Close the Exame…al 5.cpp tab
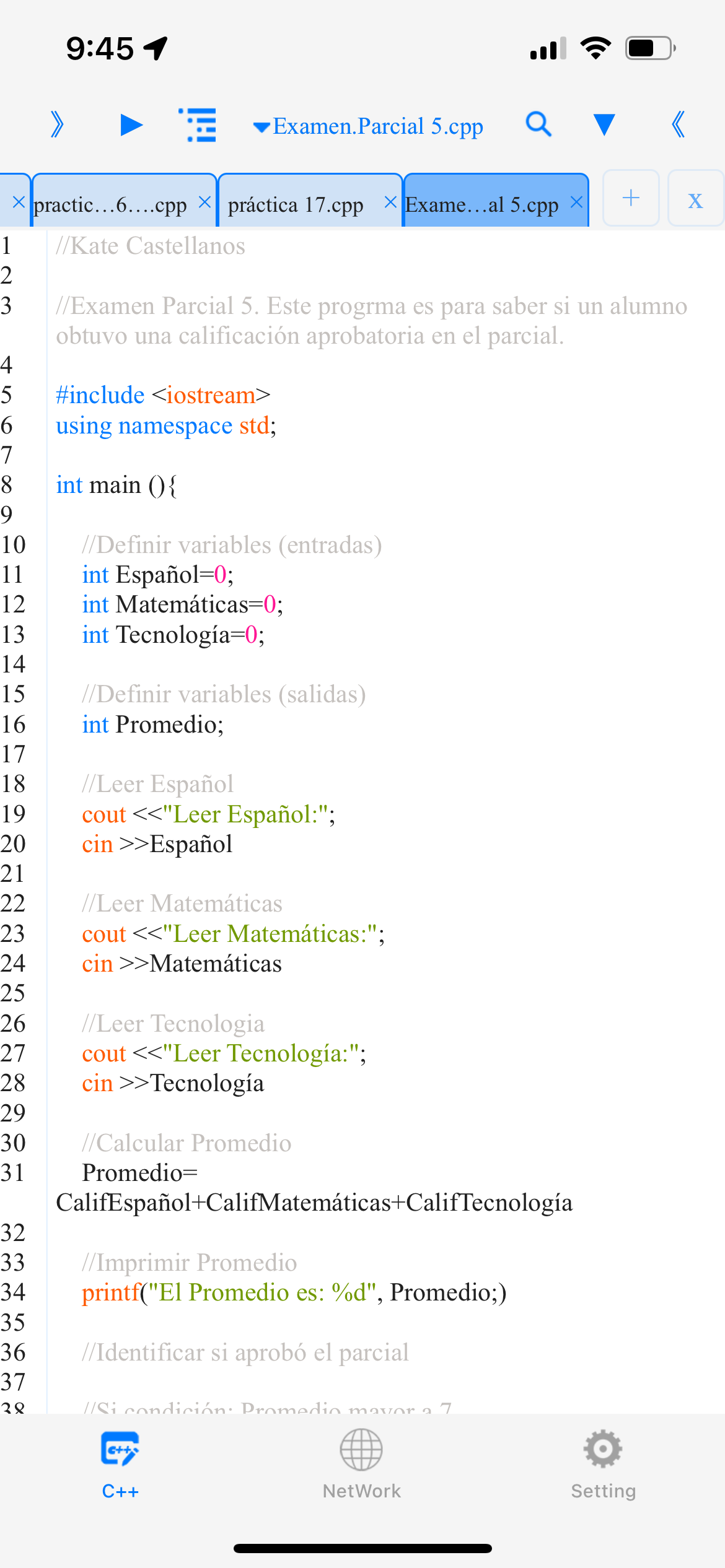Image resolution: width=725 pixels, height=1568 pixels. click(x=576, y=203)
